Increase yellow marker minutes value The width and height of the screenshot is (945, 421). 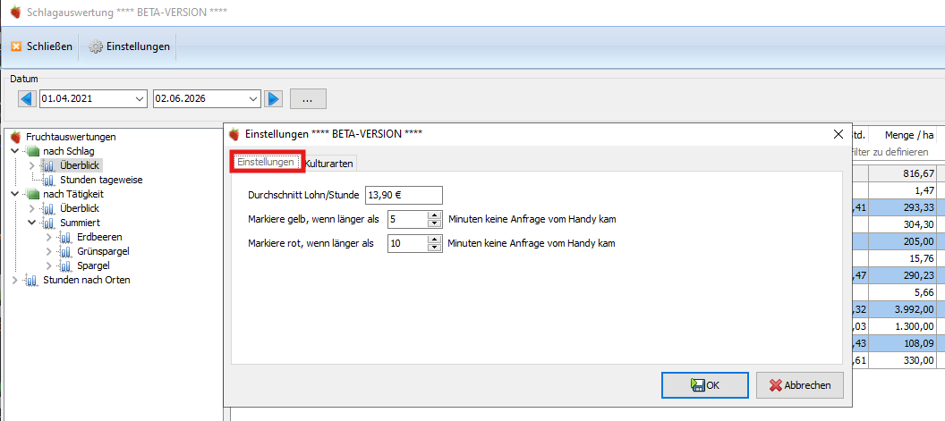[434, 215]
